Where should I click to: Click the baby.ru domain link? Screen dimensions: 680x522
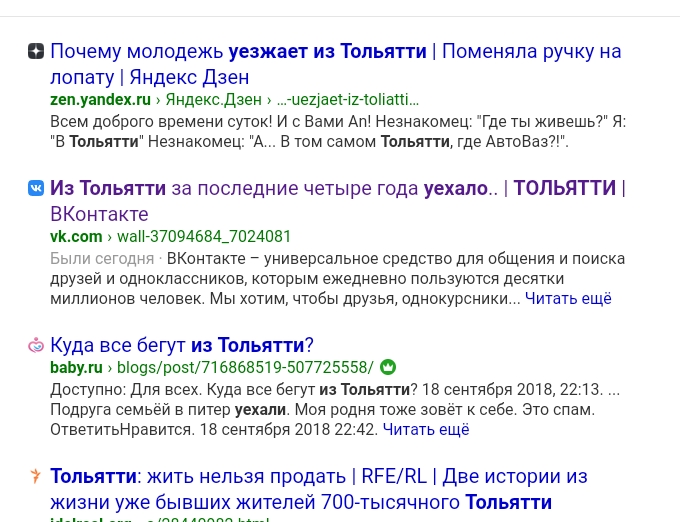pyautogui.click(x=76, y=367)
